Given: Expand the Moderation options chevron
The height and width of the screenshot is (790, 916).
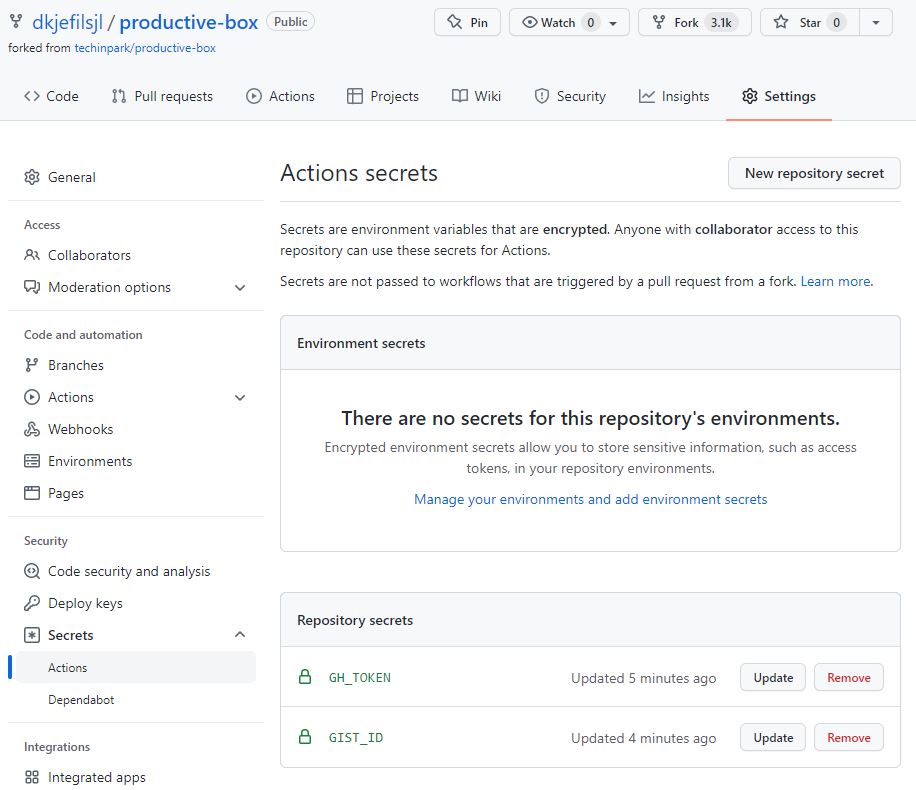Looking at the screenshot, I should click(x=240, y=287).
